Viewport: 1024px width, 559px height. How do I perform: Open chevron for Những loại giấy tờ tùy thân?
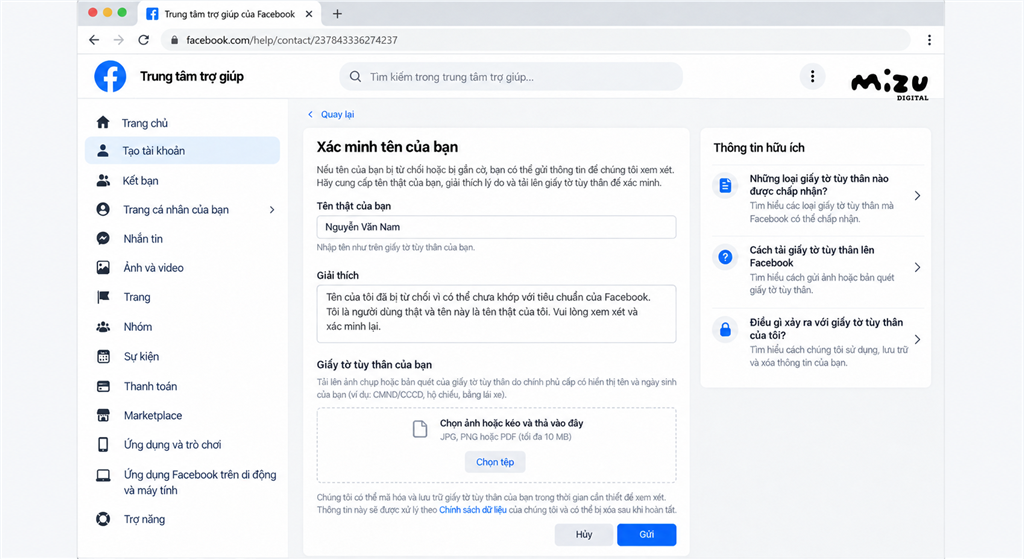point(918,196)
